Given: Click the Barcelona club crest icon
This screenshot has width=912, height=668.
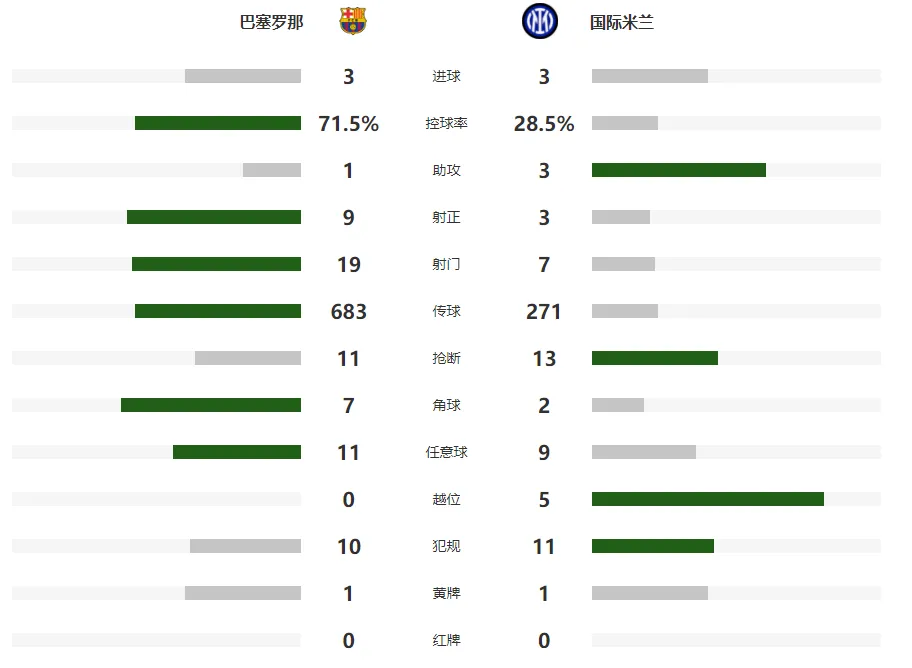Looking at the screenshot, I should click(x=352, y=21).
